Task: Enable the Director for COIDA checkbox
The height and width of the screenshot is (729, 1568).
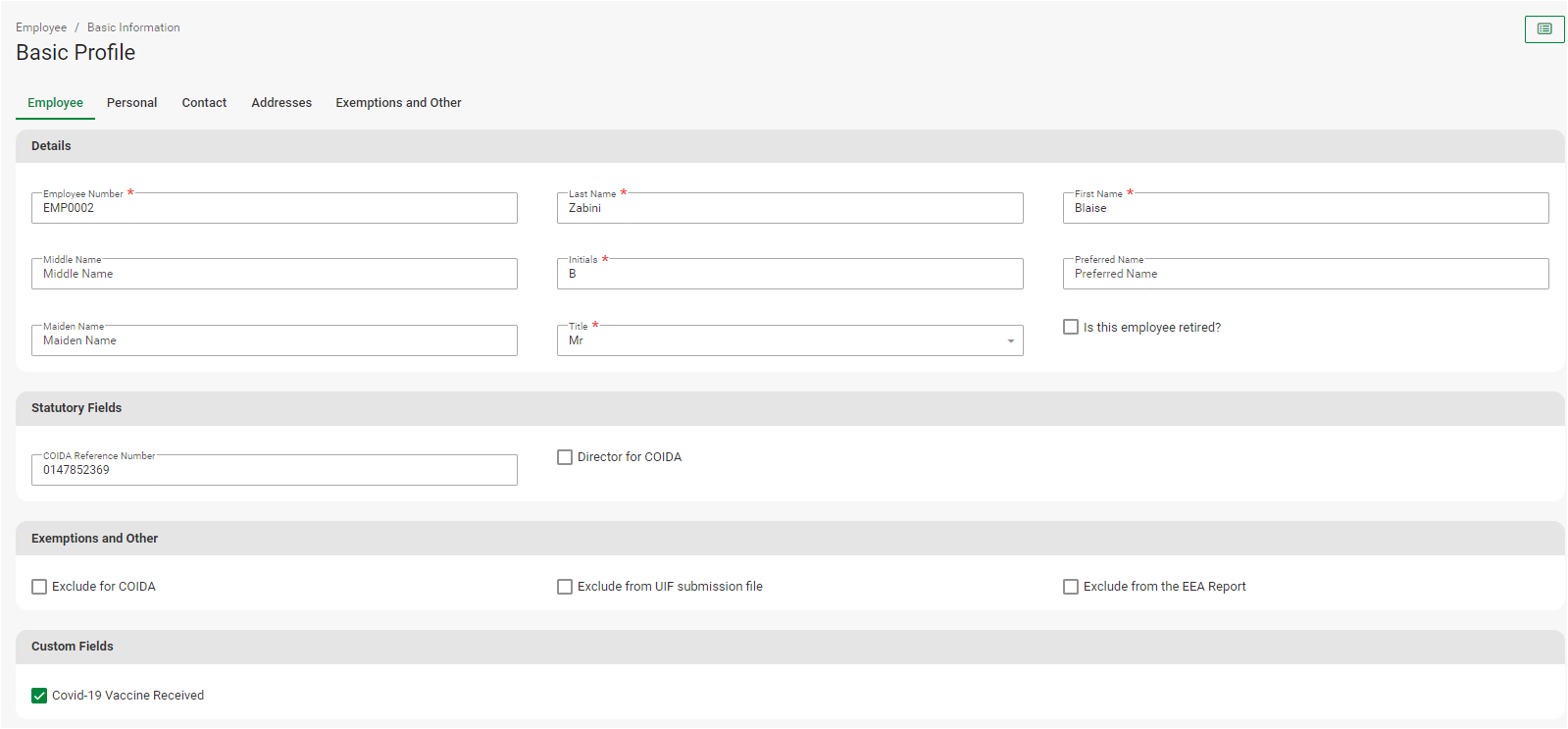Action: click(565, 457)
